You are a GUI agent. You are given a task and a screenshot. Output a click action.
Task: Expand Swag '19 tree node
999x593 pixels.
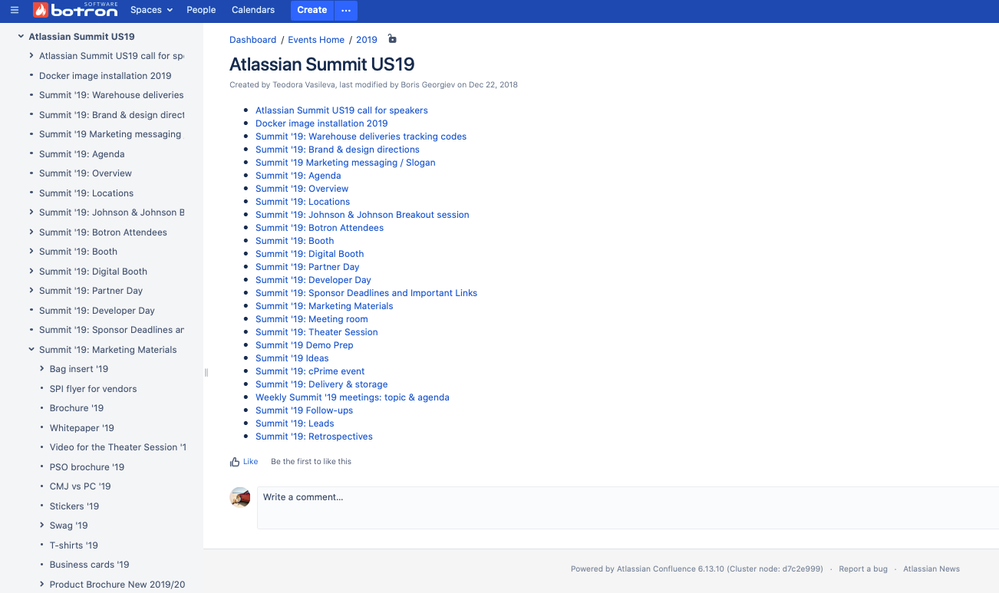[42, 525]
